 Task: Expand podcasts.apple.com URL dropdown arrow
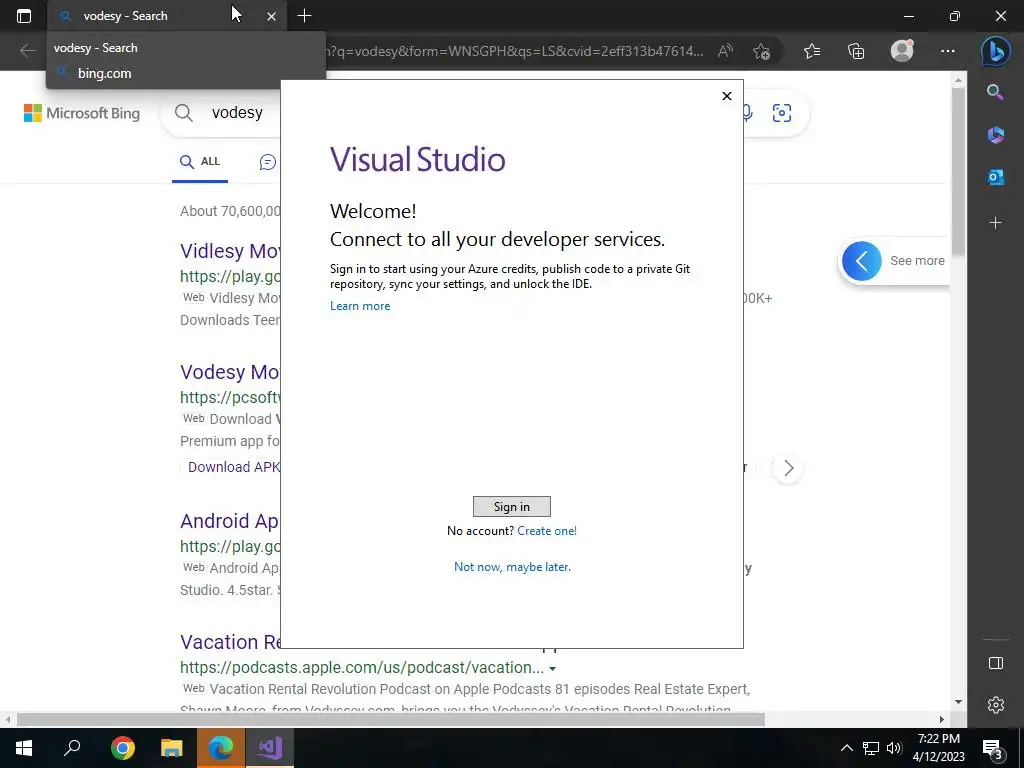click(x=552, y=669)
